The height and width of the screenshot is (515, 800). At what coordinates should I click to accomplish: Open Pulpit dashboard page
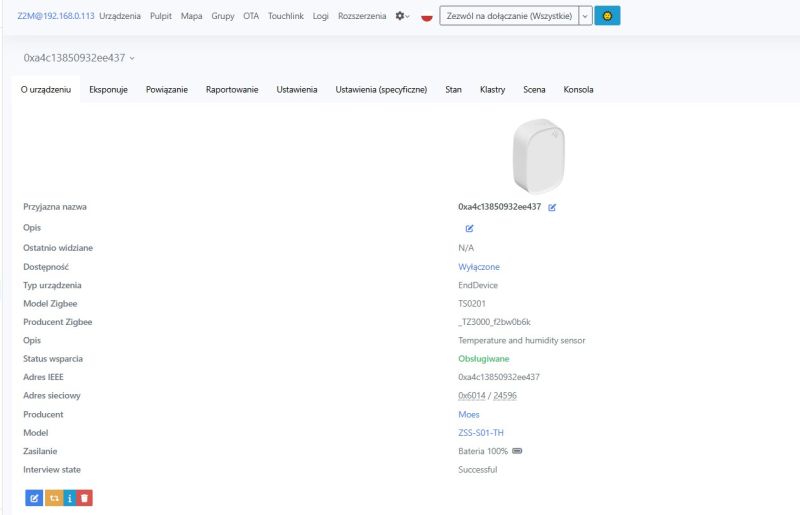click(x=161, y=16)
